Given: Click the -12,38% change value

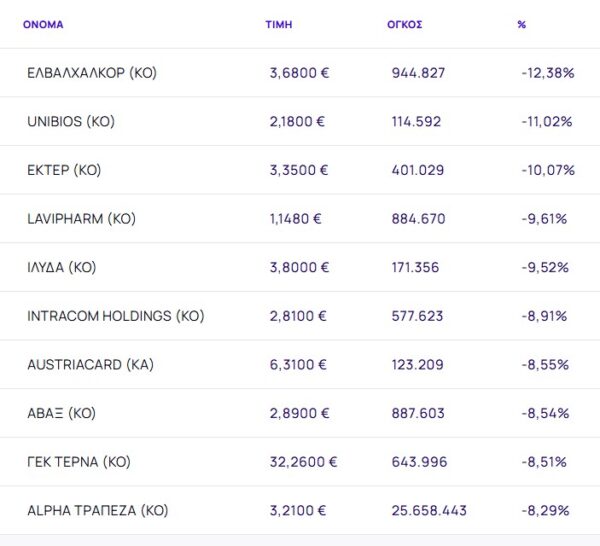Looking at the screenshot, I should point(547,73).
